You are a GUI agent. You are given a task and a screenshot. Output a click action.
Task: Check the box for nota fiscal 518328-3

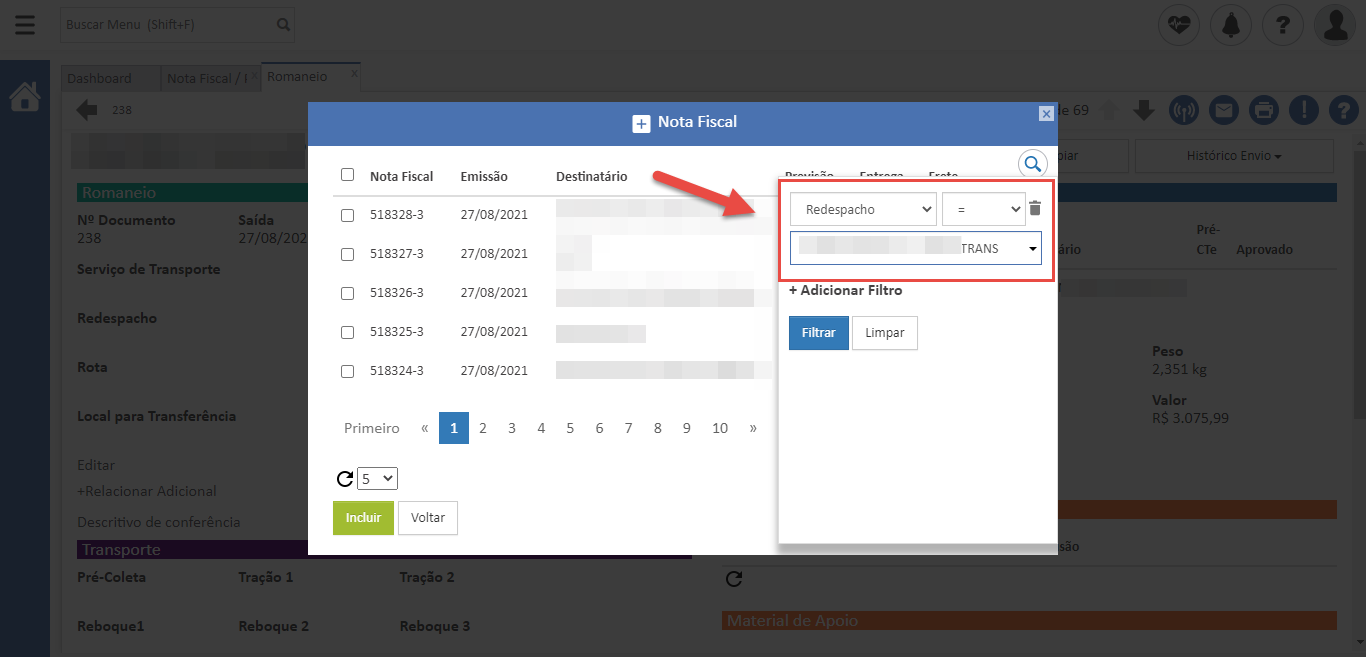(347, 215)
